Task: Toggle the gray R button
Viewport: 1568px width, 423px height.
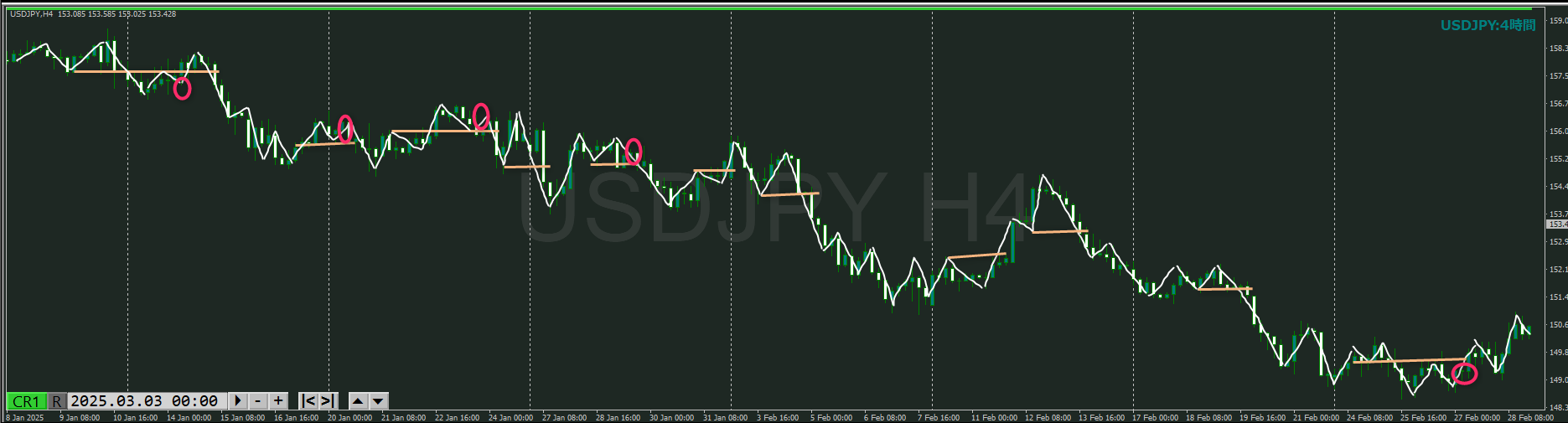Action: click(x=56, y=401)
